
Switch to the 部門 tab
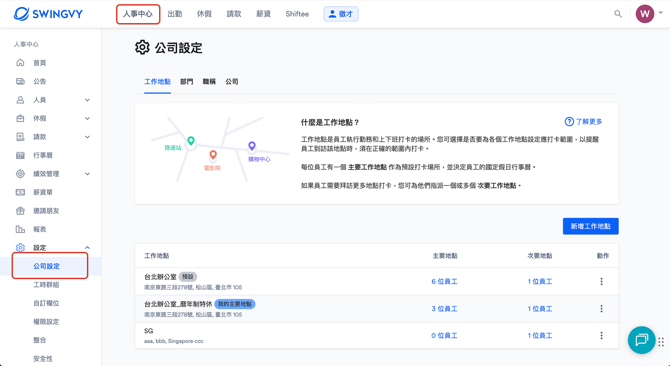point(186,82)
